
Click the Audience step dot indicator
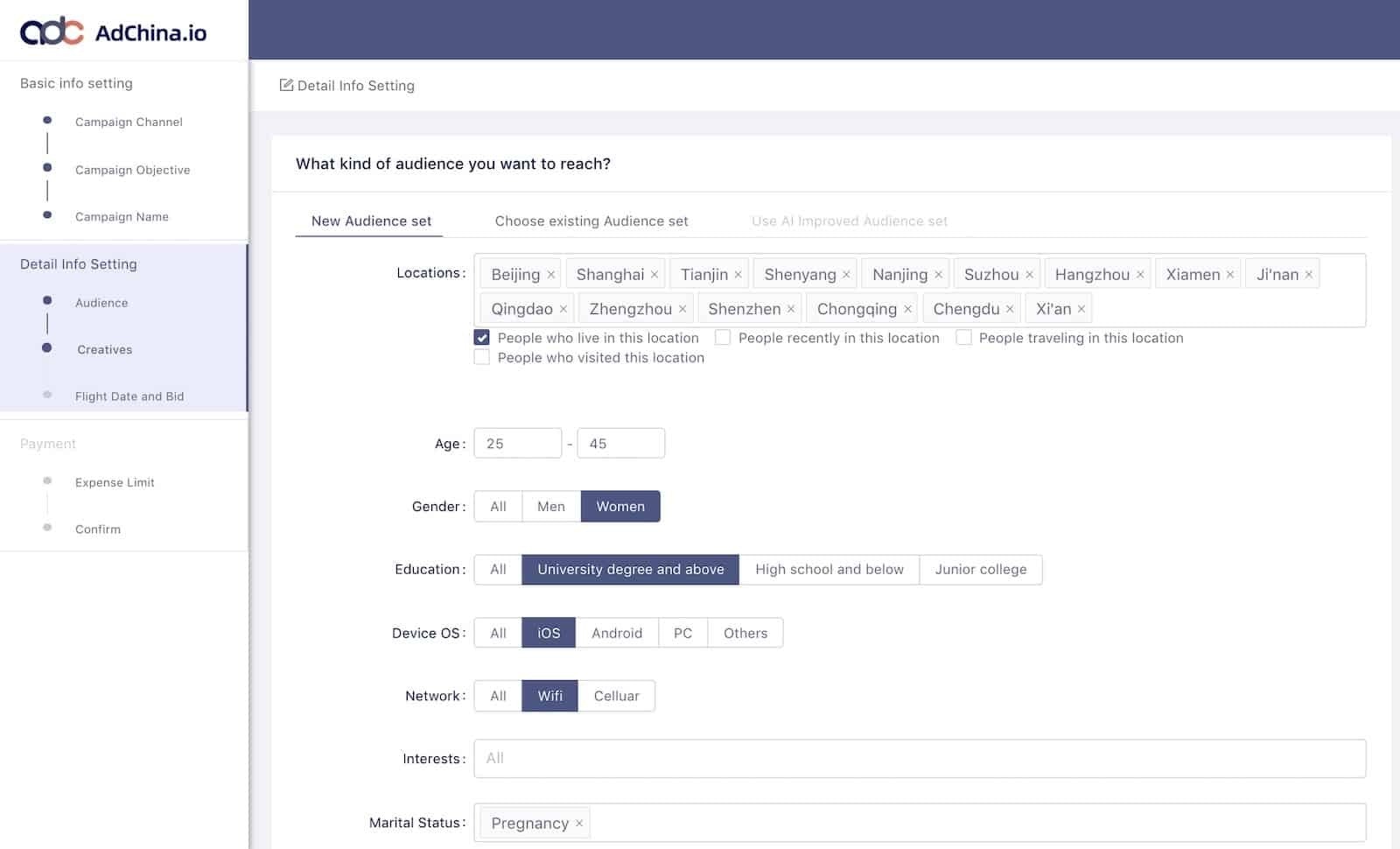(x=47, y=299)
